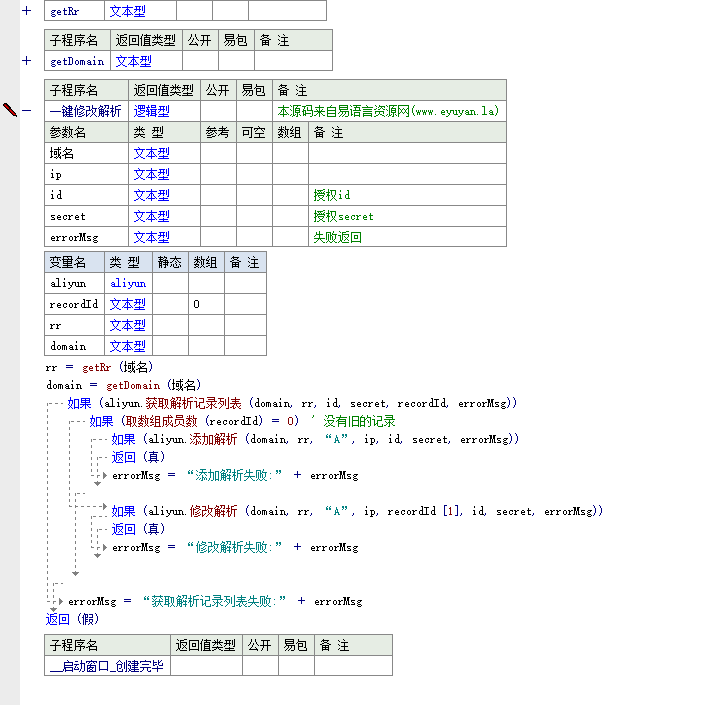Click 参考 cell of 域名 parameter
This screenshot has height=705, width=708.
(219, 153)
